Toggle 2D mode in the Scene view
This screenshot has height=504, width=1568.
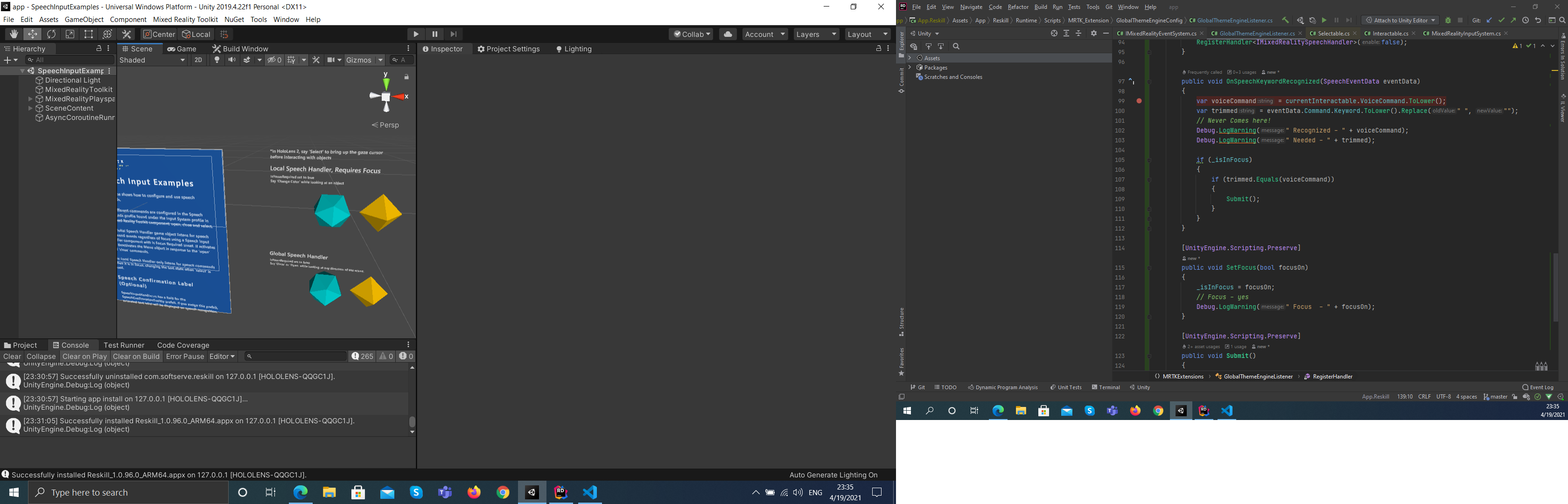coord(198,60)
